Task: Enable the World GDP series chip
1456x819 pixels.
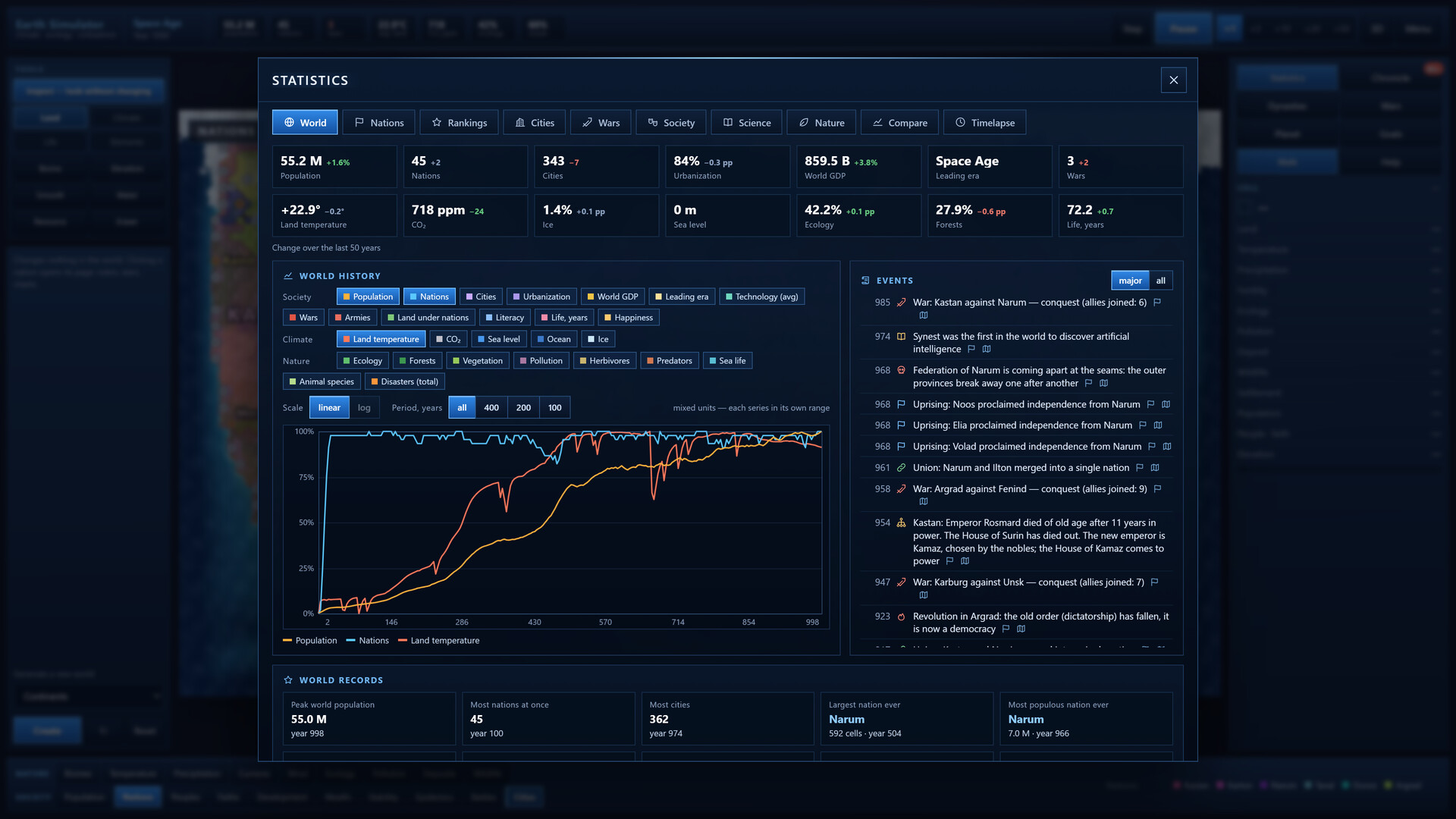Action: (613, 297)
